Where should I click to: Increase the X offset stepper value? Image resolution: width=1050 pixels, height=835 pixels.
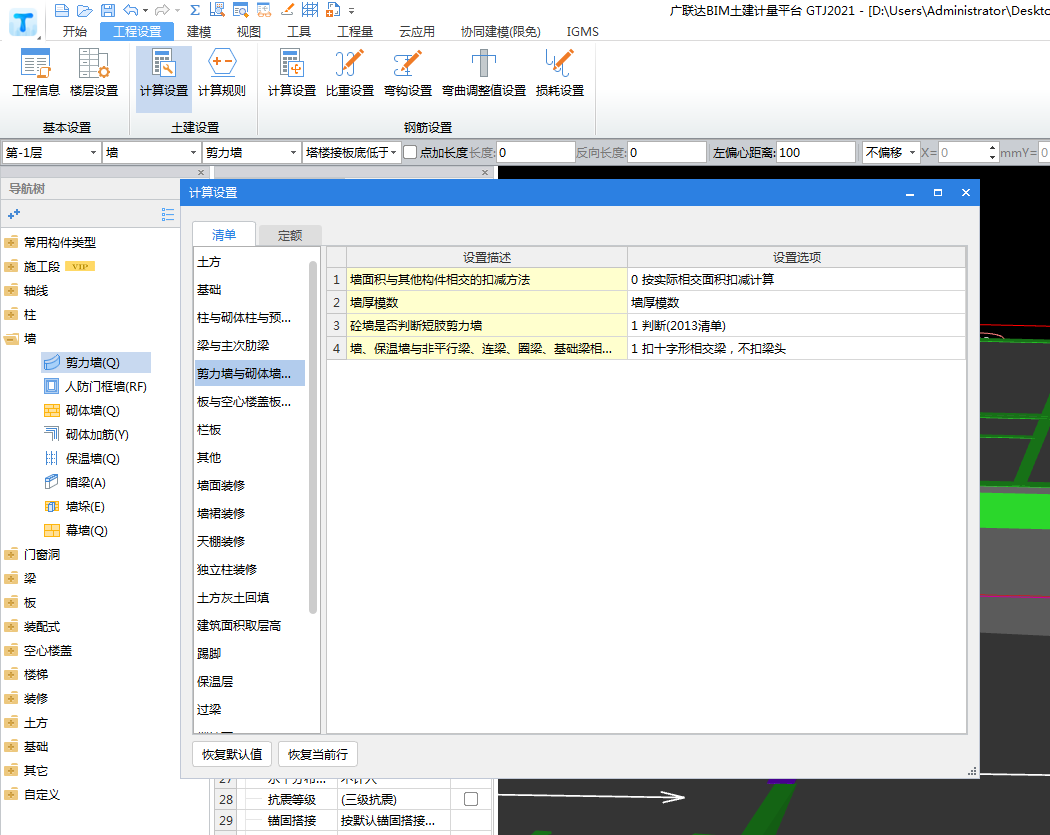pos(992,148)
